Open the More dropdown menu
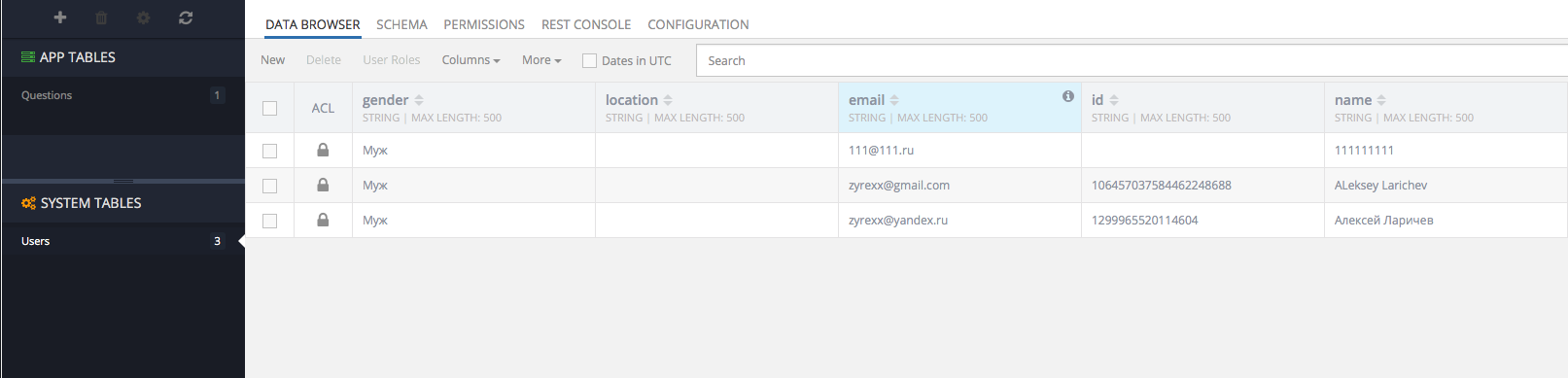This screenshot has width=1568, height=378. pyautogui.click(x=541, y=60)
